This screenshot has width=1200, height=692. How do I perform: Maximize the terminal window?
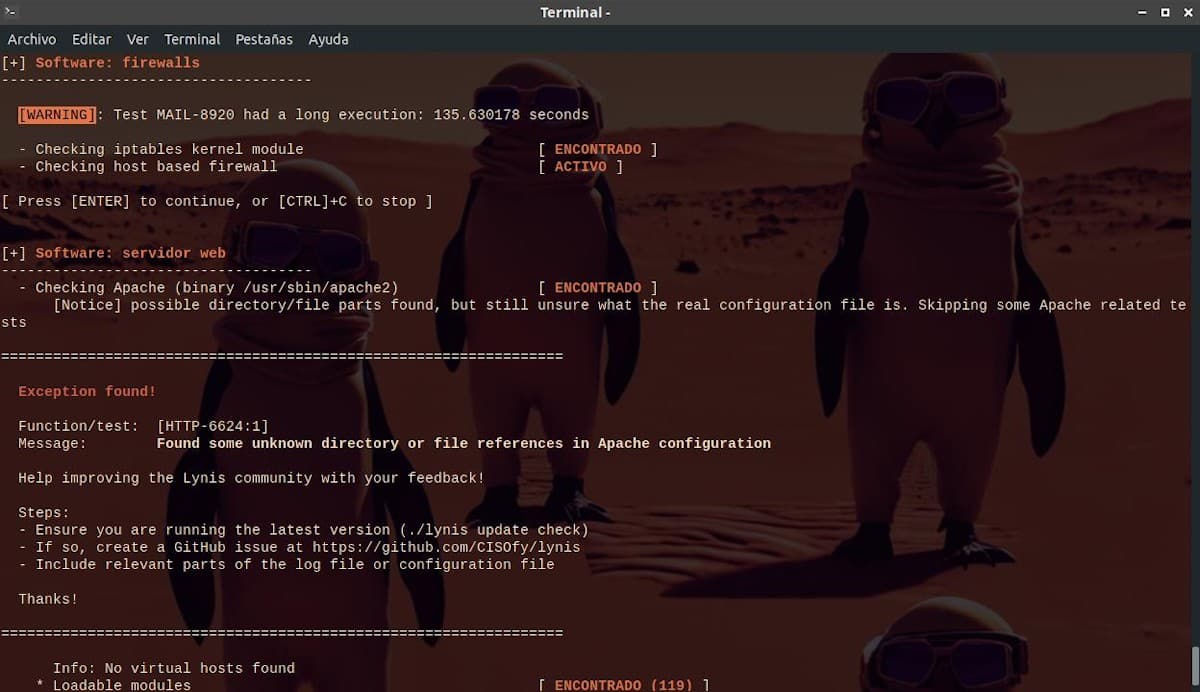coord(1164,12)
